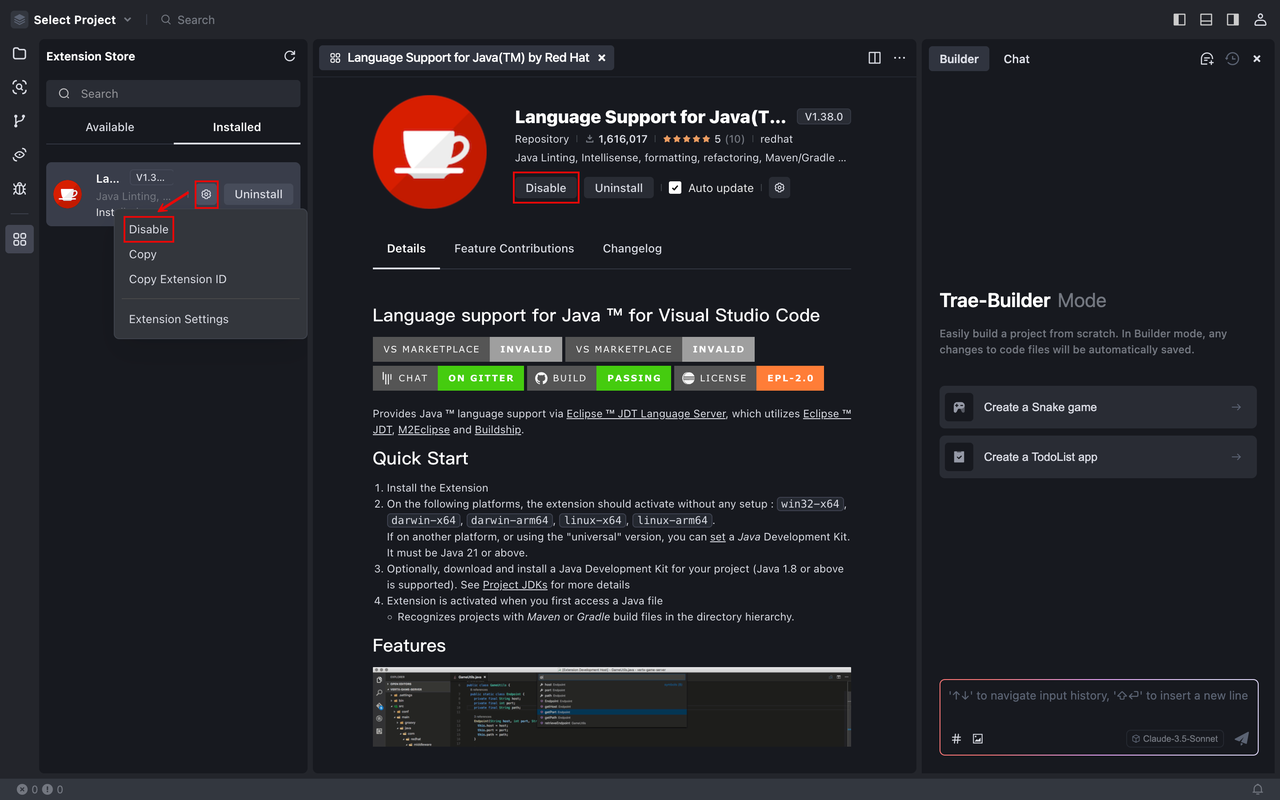Choose Copy in the context menu

(143, 254)
